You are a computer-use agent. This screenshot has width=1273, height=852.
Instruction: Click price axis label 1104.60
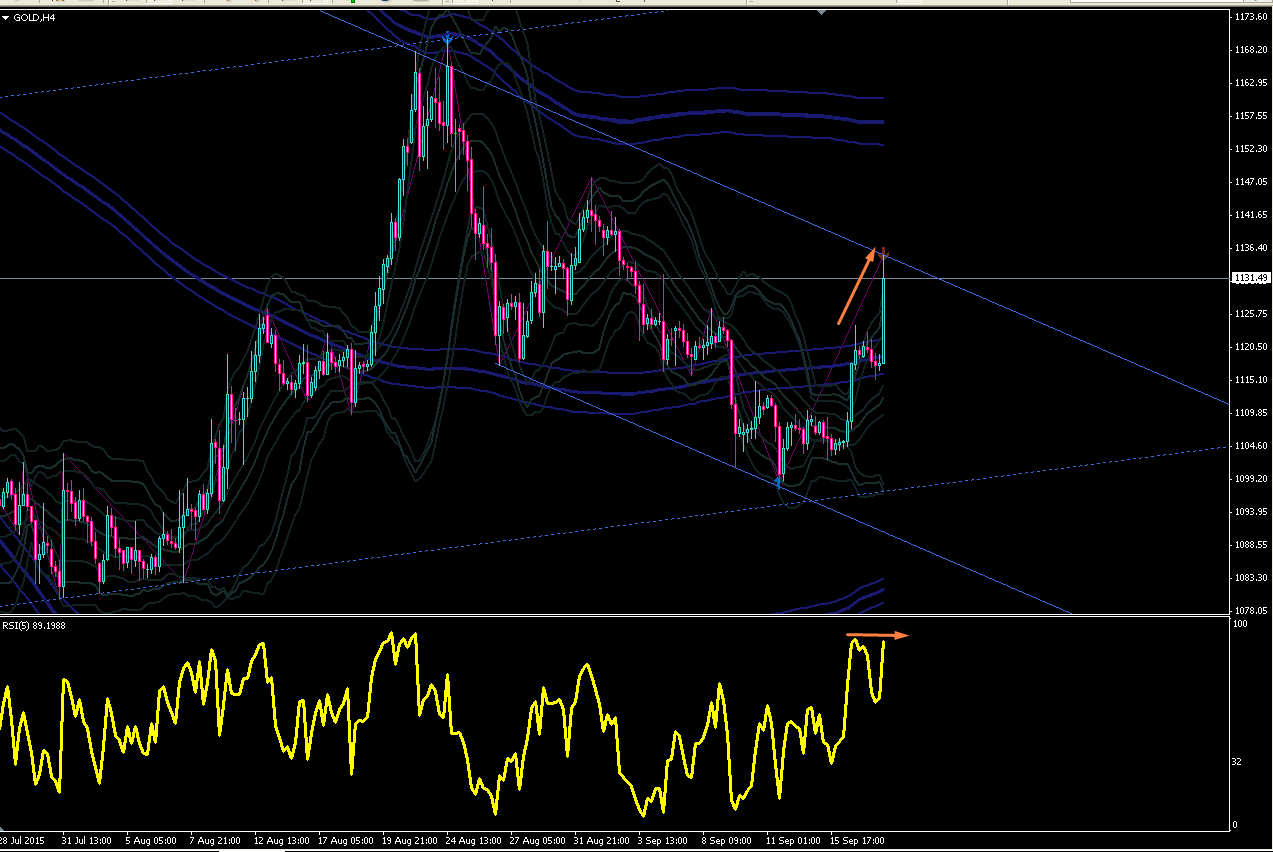pos(1251,446)
